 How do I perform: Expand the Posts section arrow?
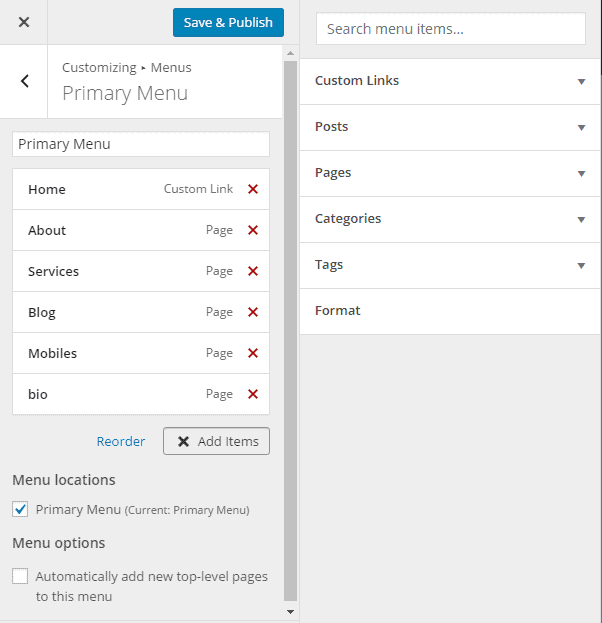coord(581,128)
